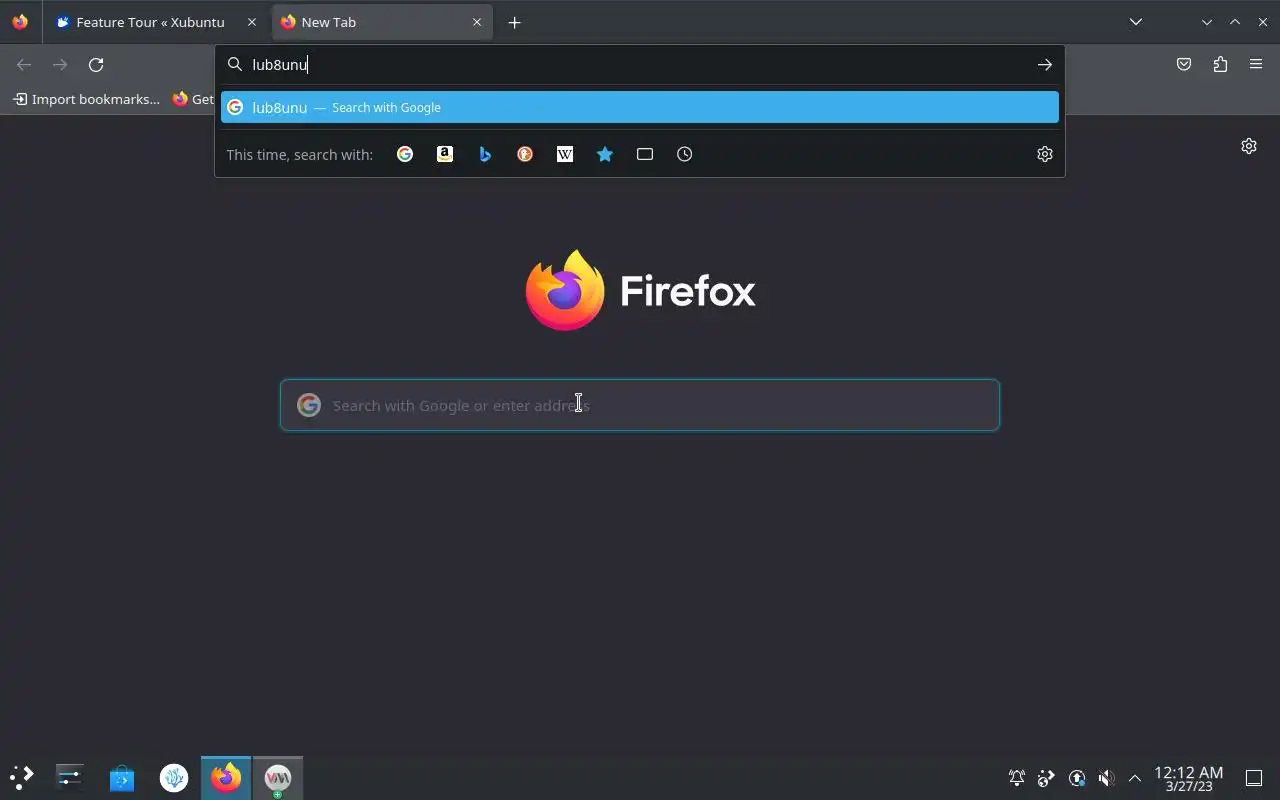This screenshot has height=800, width=1280.
Task: Select 'lub8unu — Search with Google' suggestion
Action: point(640,107)
